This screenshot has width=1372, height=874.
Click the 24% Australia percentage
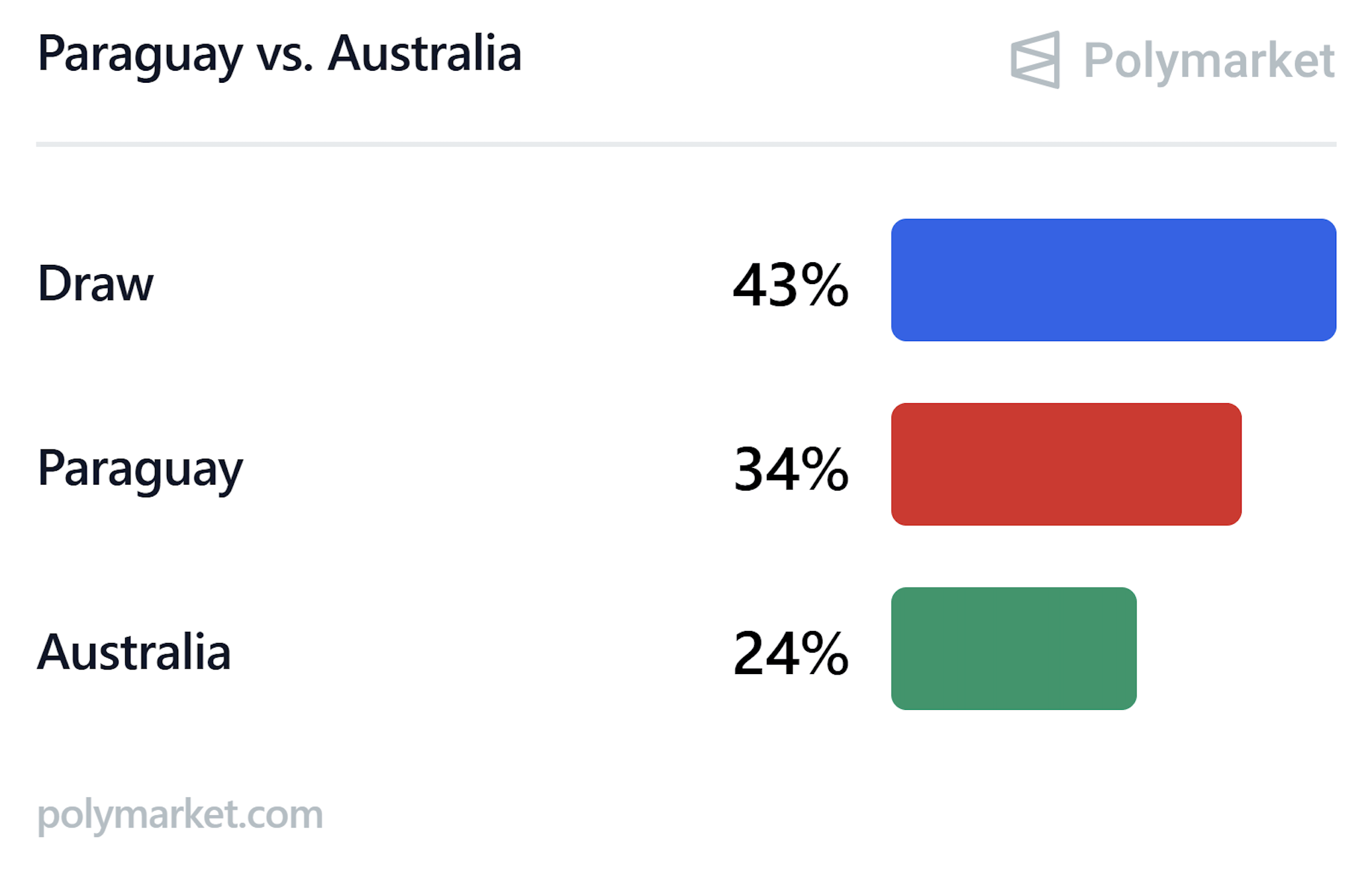[791, 654]
